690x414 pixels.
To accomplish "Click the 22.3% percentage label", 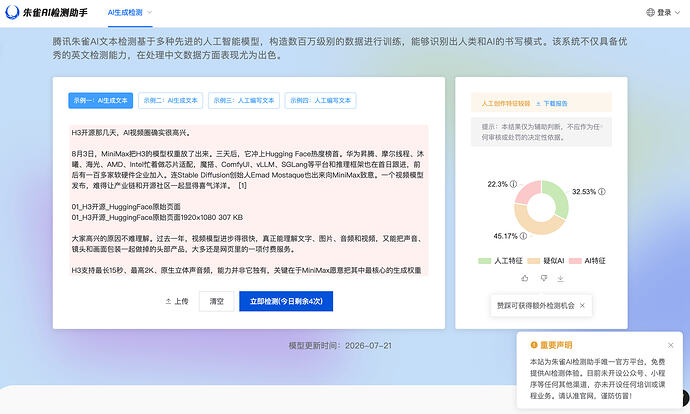I will [x=497, y=184].
